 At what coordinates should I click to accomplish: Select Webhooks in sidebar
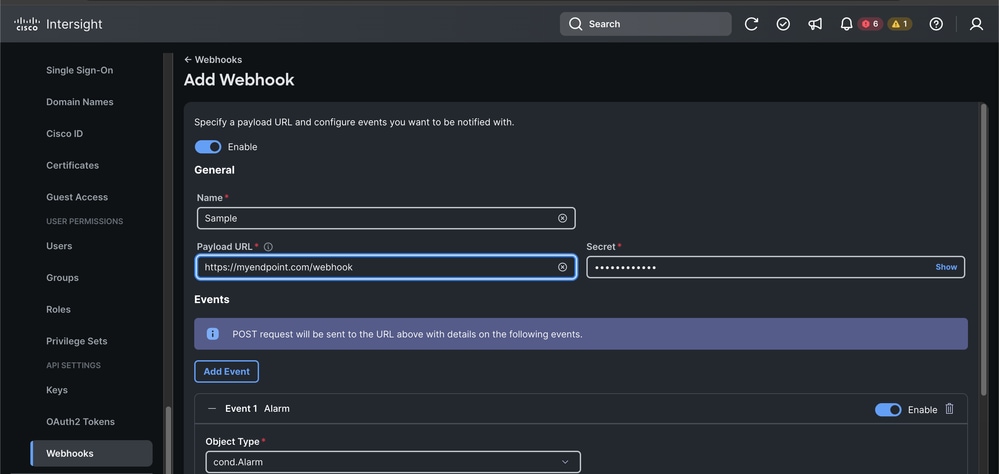pos(91,454)
